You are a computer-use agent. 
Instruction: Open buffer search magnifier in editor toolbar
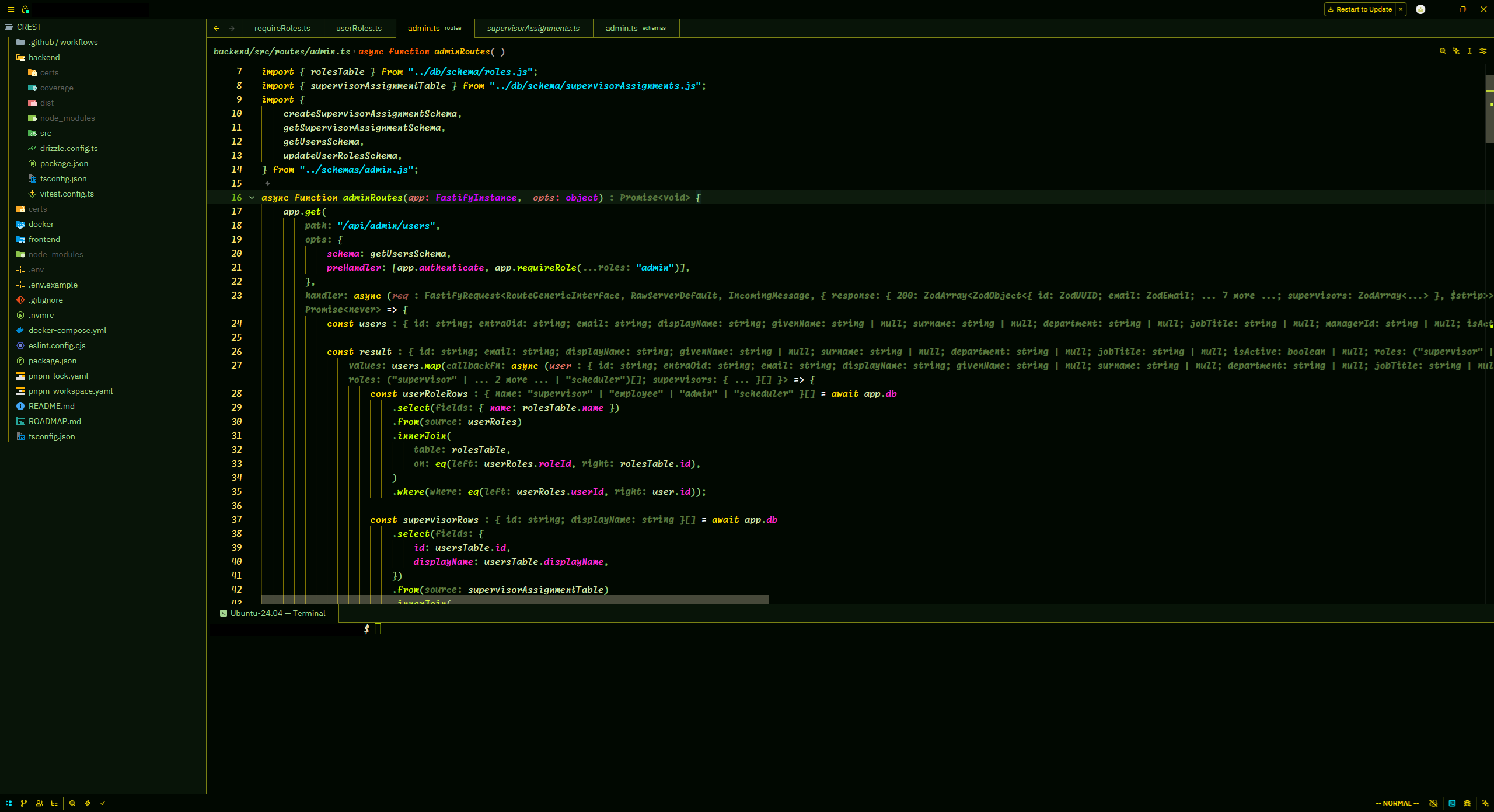[1443, 51]
